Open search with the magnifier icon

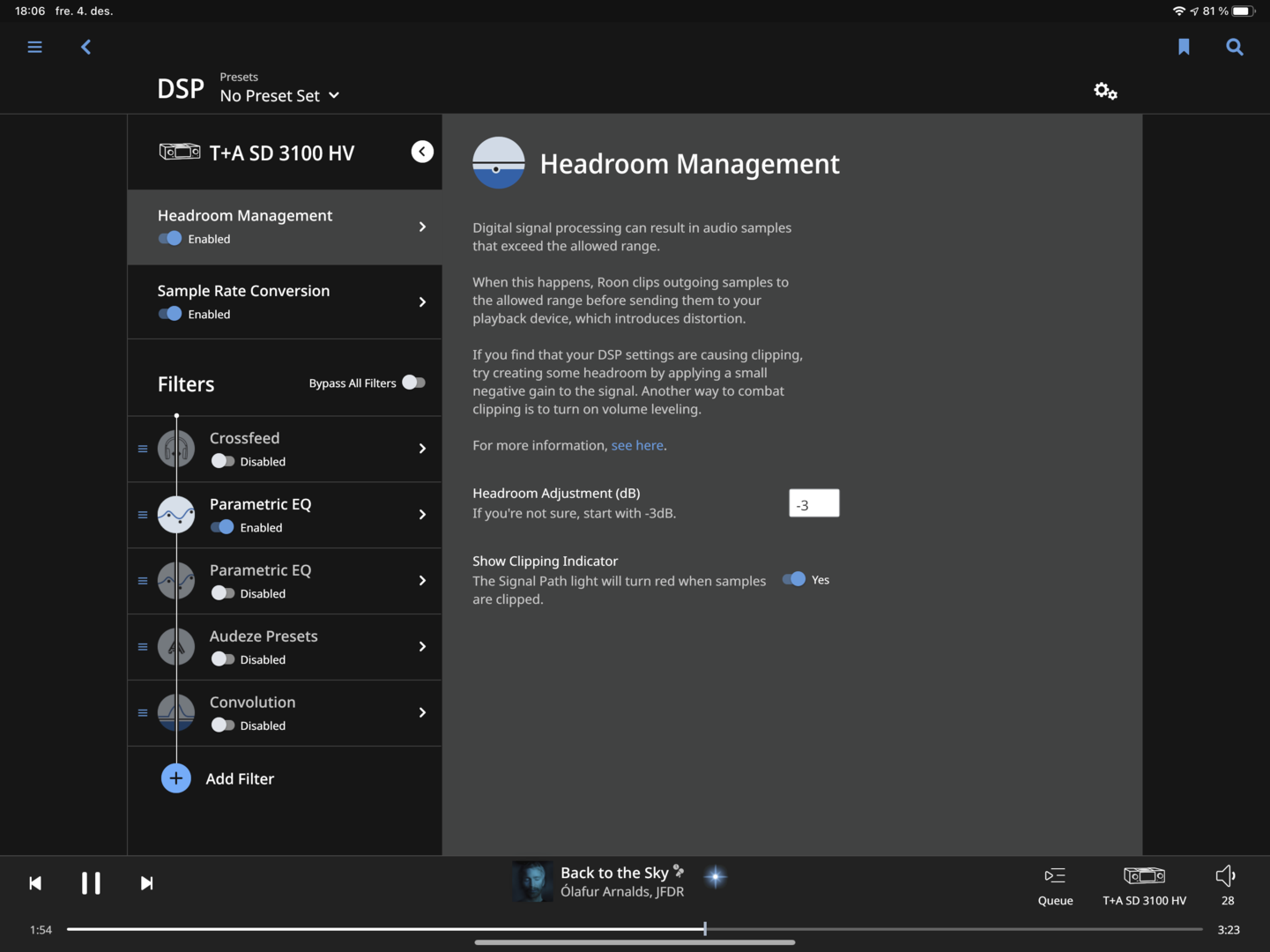coord(1235,47)
